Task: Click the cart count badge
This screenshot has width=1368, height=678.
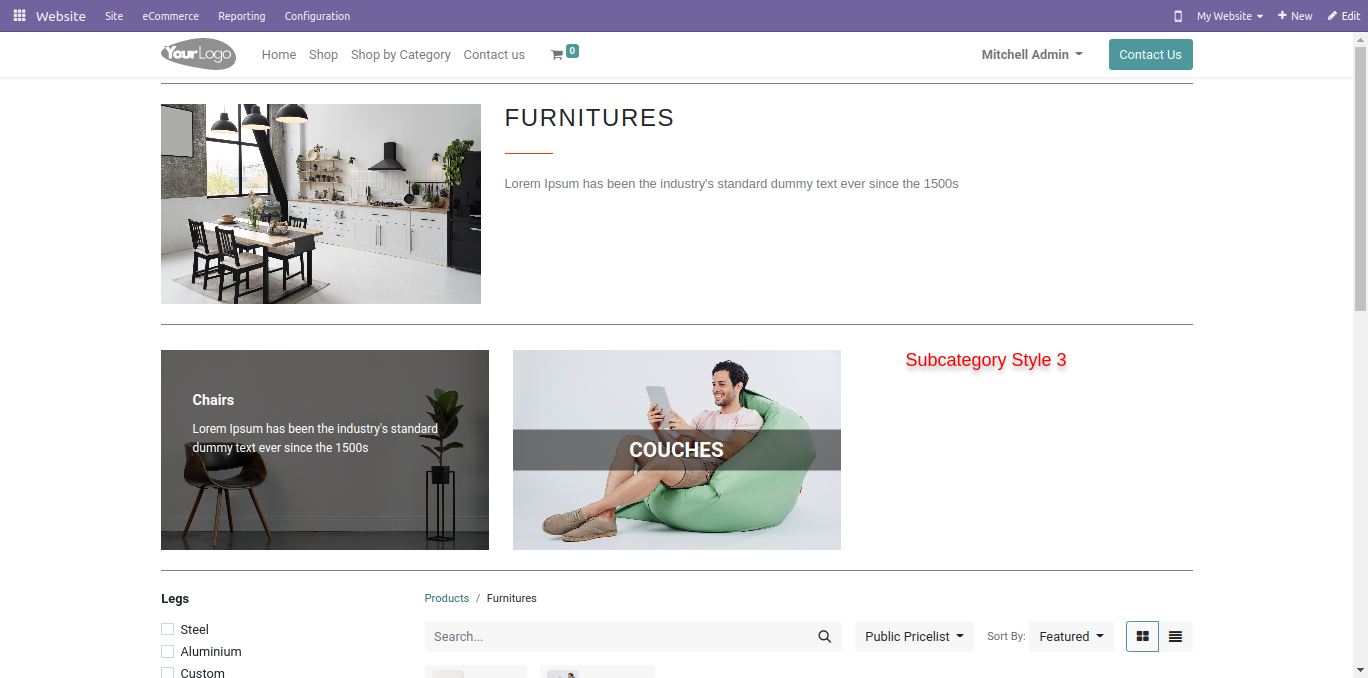Action: pos(572,51)
